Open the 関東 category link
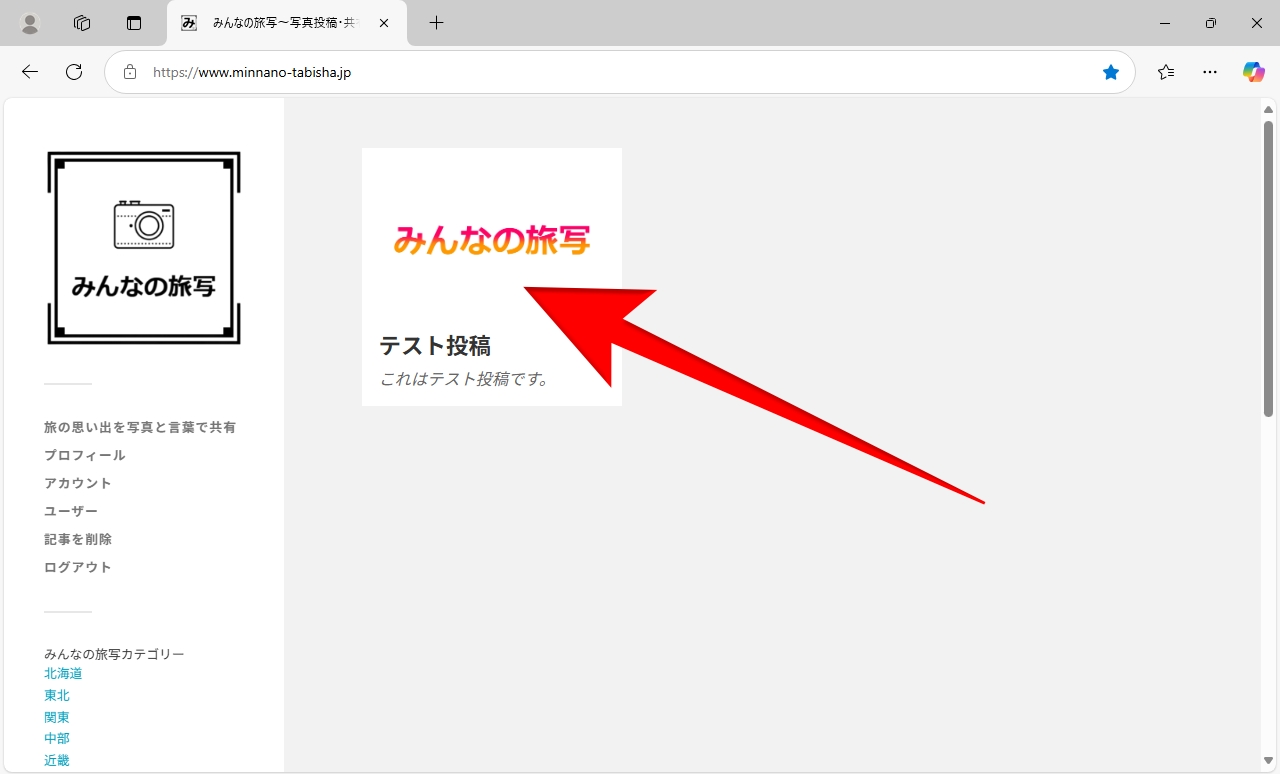Image resolution: width=1280 pixels, height=774 pixels. point(57,717)
